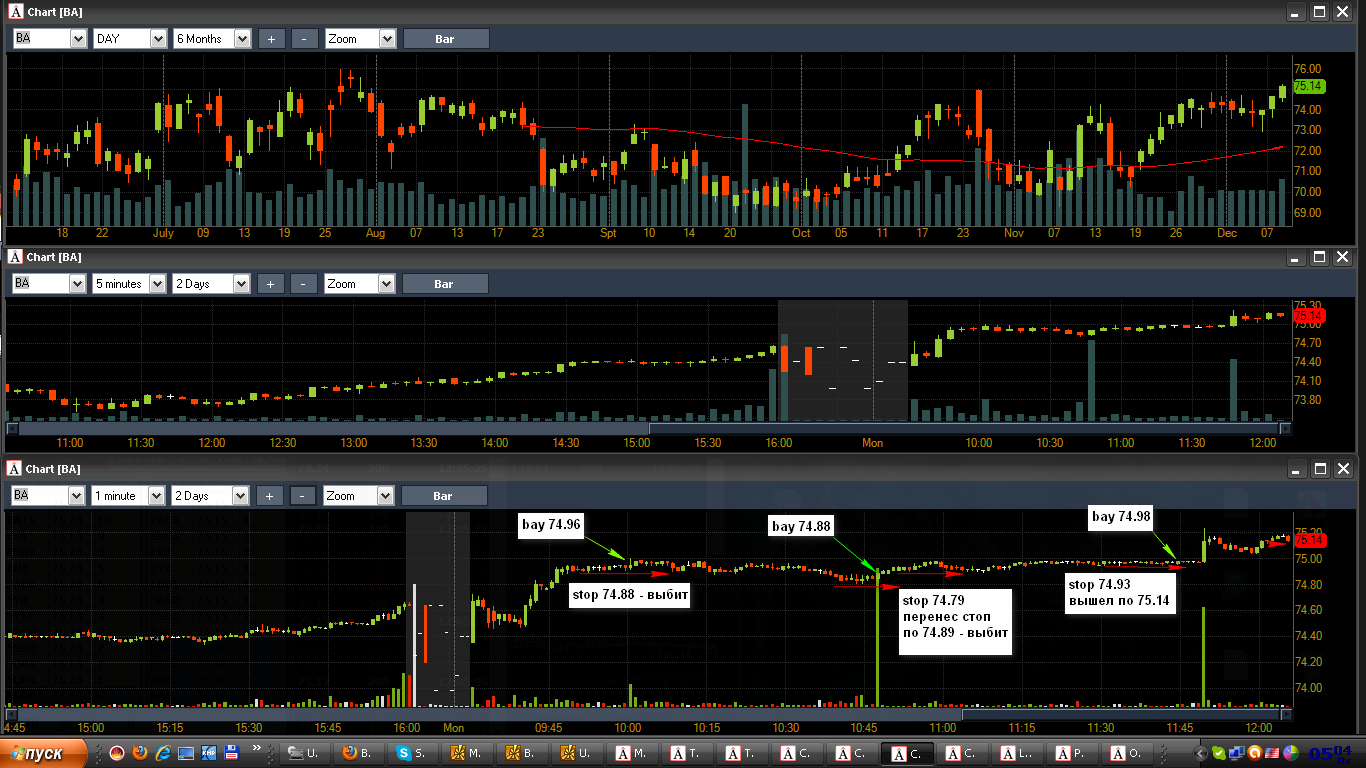Click the time scrollbar thumb on the 1 minute chart
The height and width of the screenshot is (768, 1366).
[1121, 715]
